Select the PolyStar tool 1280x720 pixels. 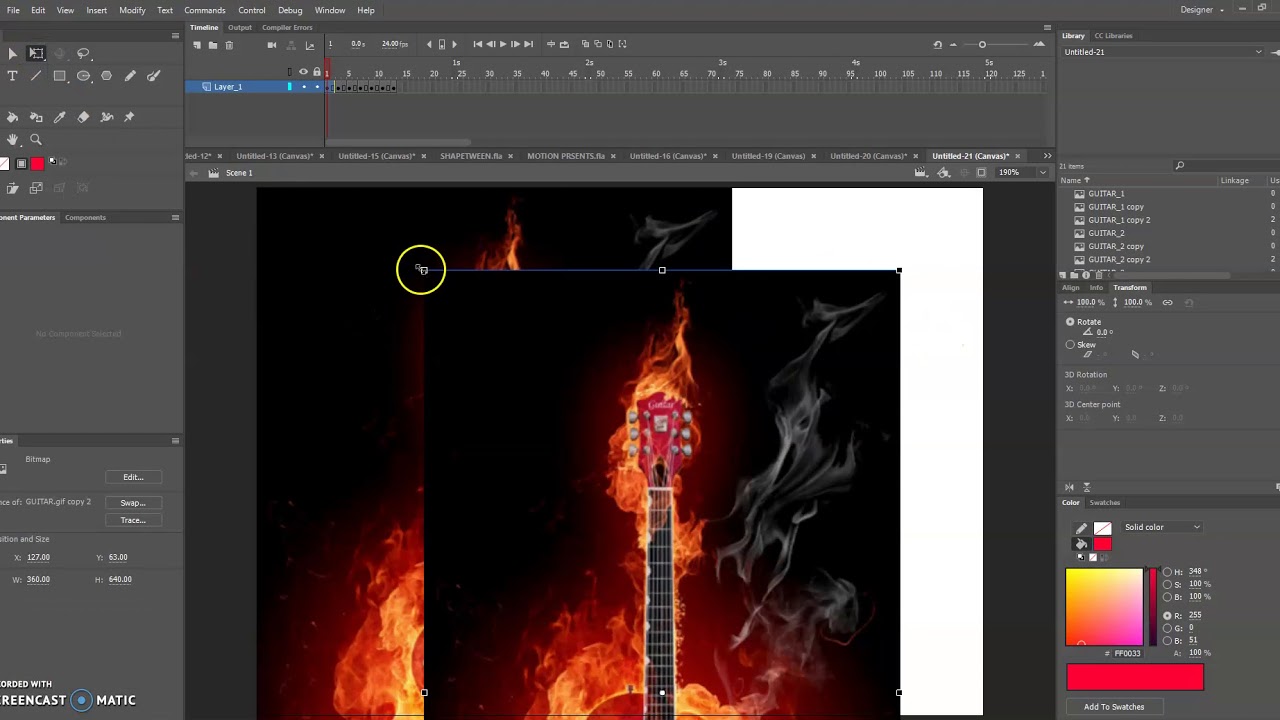(106, 76)
